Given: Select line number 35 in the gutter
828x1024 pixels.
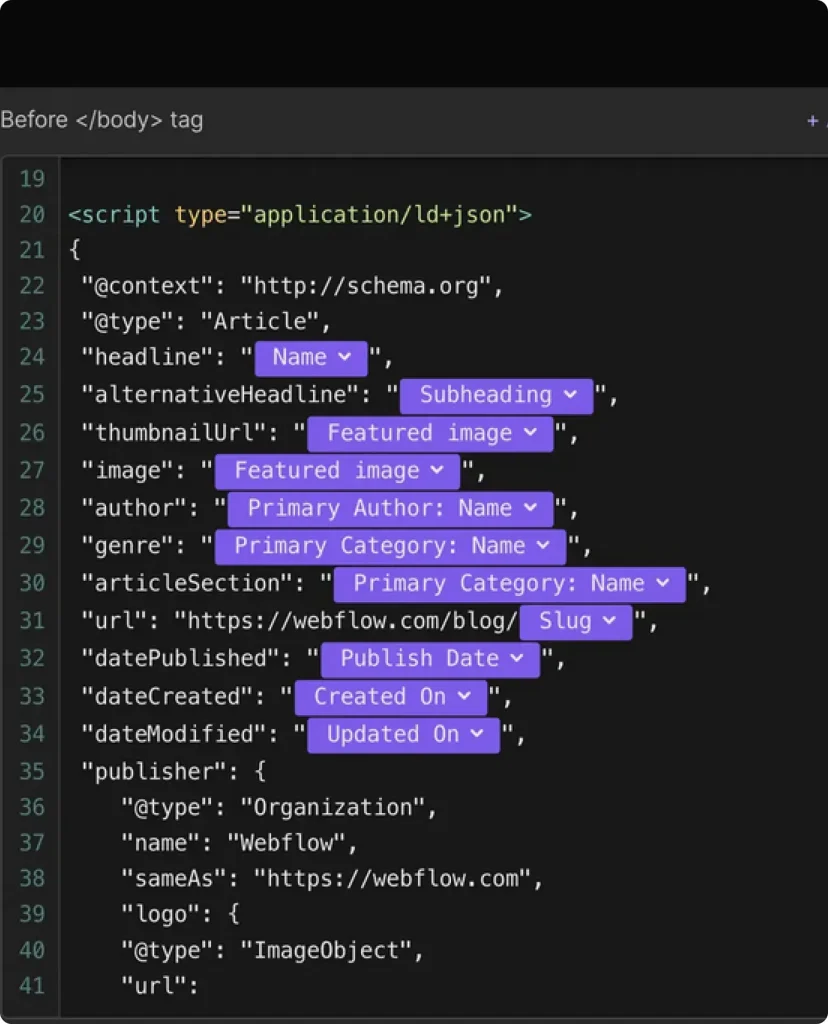Looking at the screenshot, I should tap(32, 771).
